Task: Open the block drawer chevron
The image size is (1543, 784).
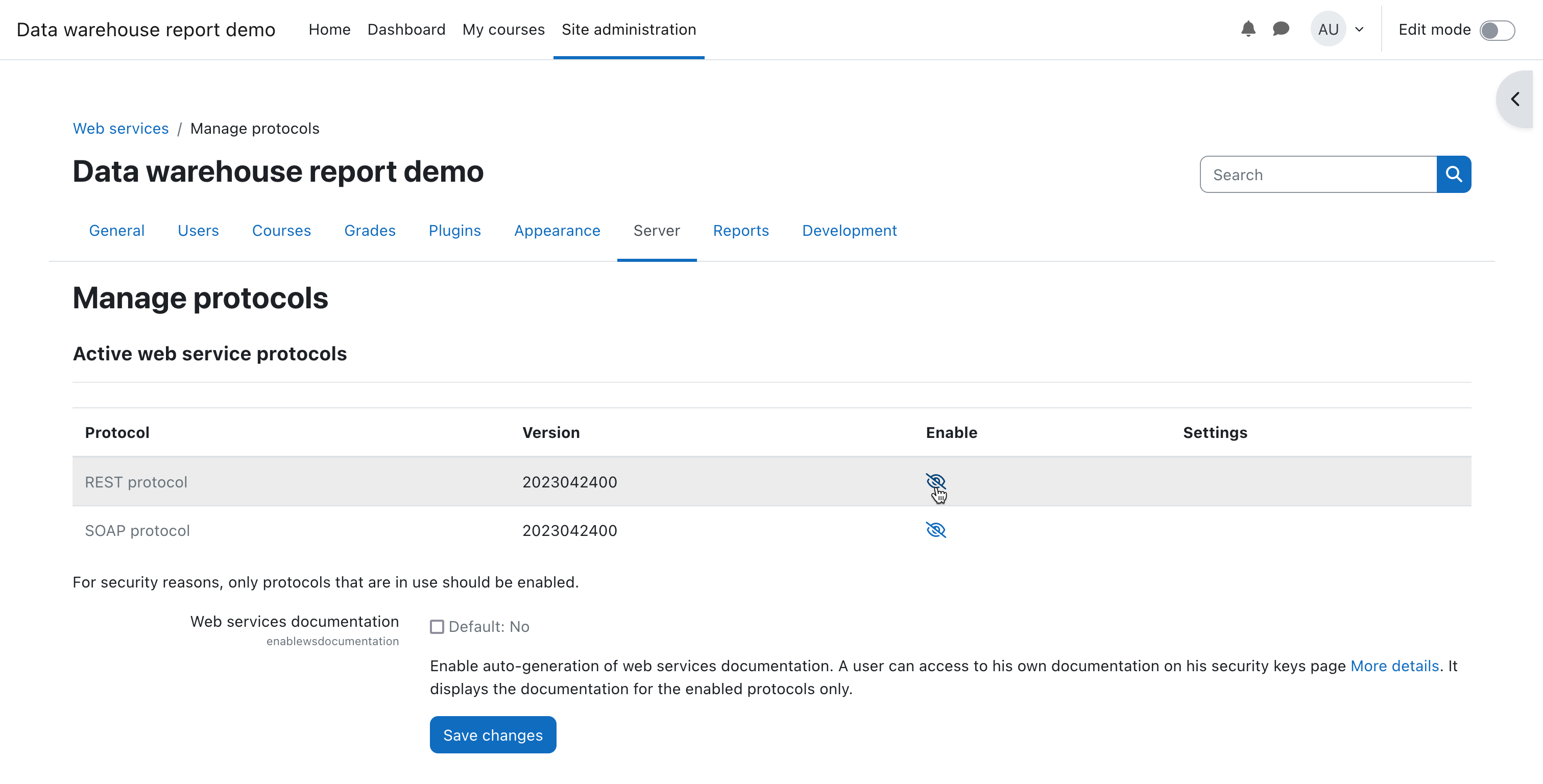Action: [1515, 99]
